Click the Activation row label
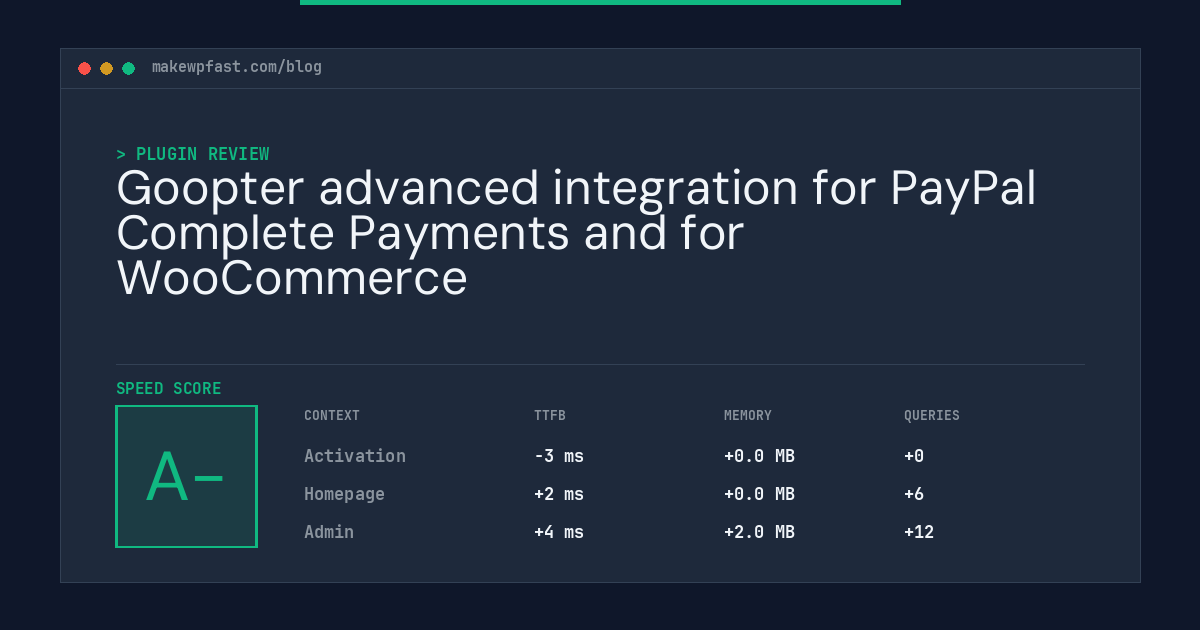The height and width of the screenshot is (630, 1200). (x=355, y=456)
